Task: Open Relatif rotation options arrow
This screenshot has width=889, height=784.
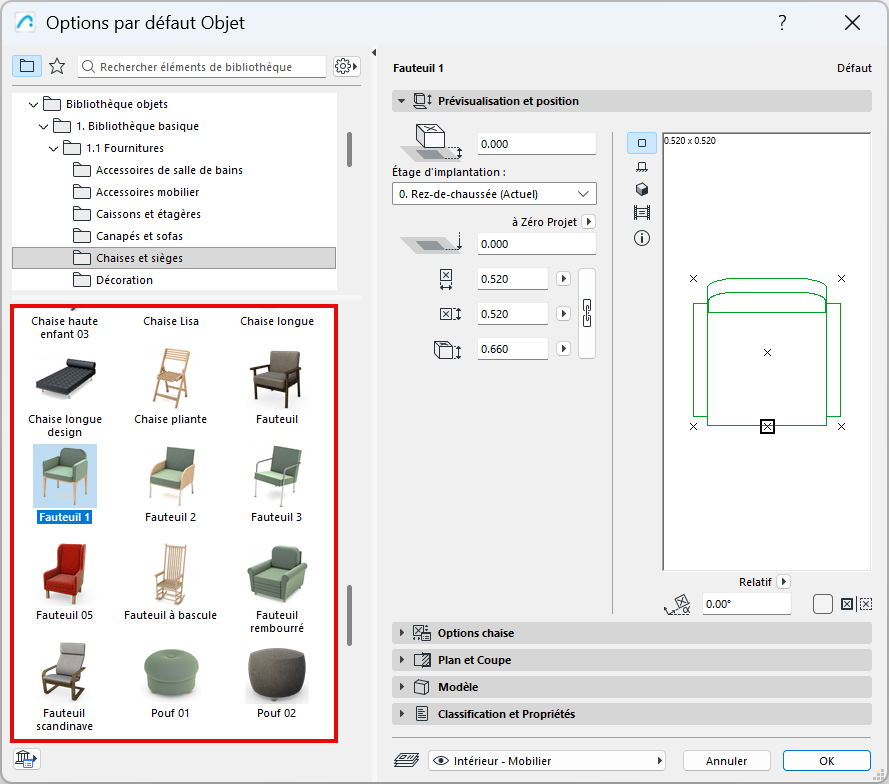Action: tap(783, 582)
